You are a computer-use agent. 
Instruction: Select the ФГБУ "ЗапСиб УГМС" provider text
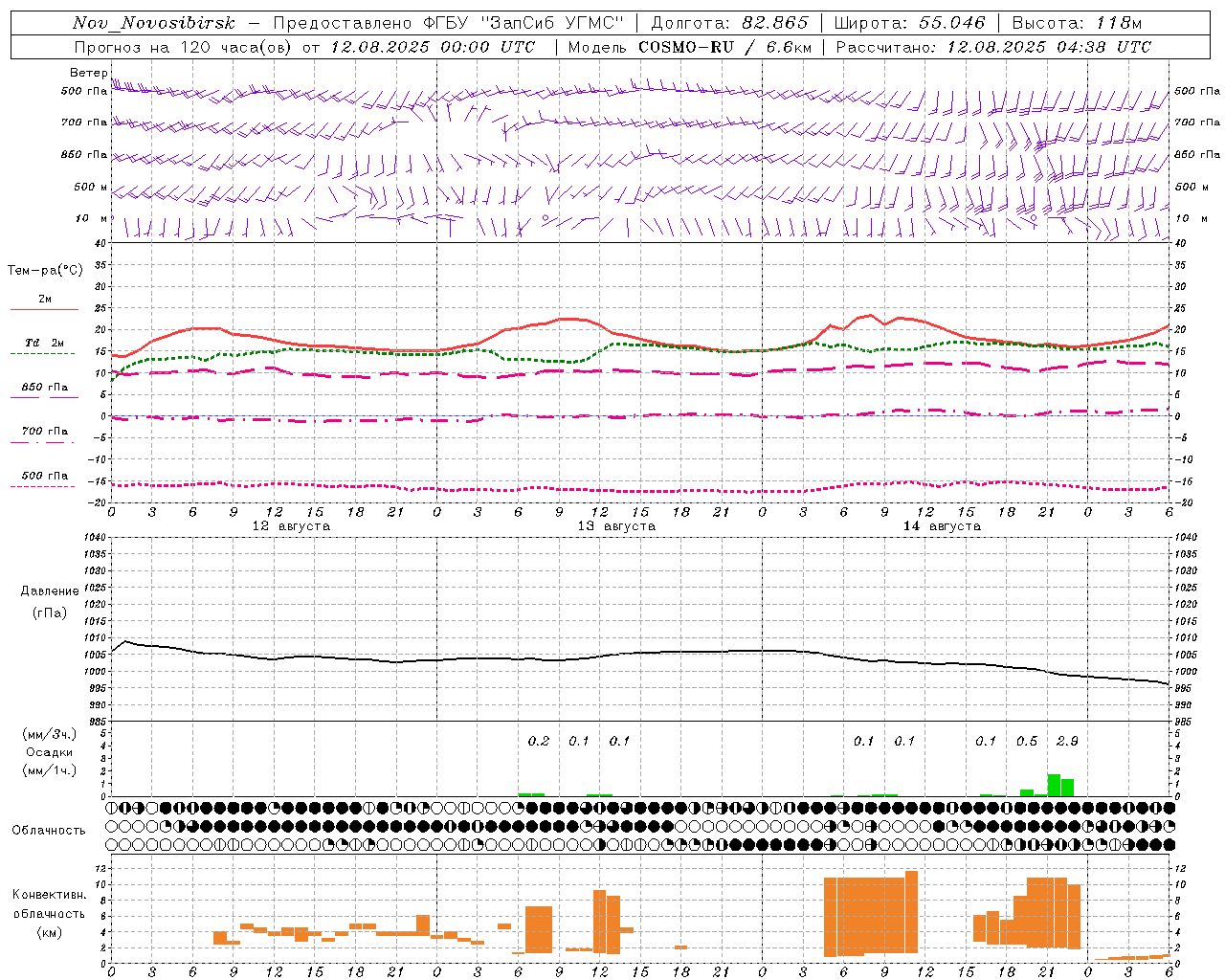(x=524, y=23)
